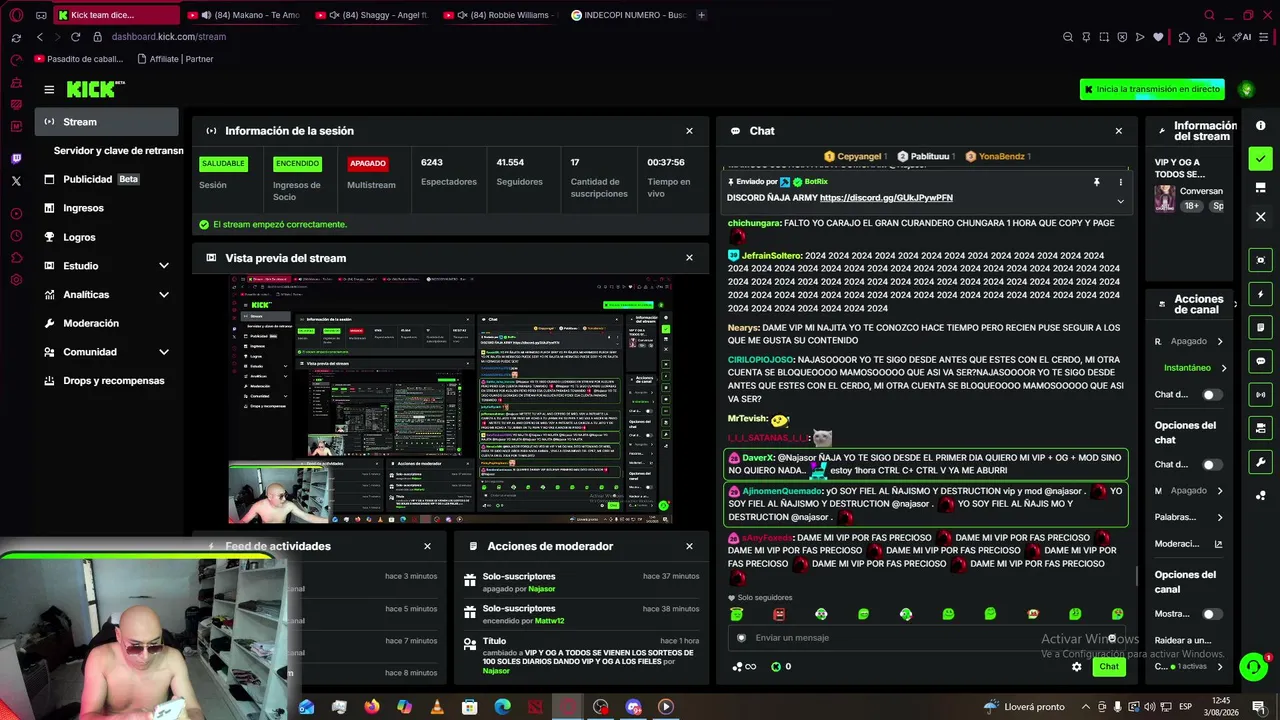Click the Najasor link under Solo-suscriptores apagado
Viewport: 1280px width, 720px height.
(x=541, y=589)
